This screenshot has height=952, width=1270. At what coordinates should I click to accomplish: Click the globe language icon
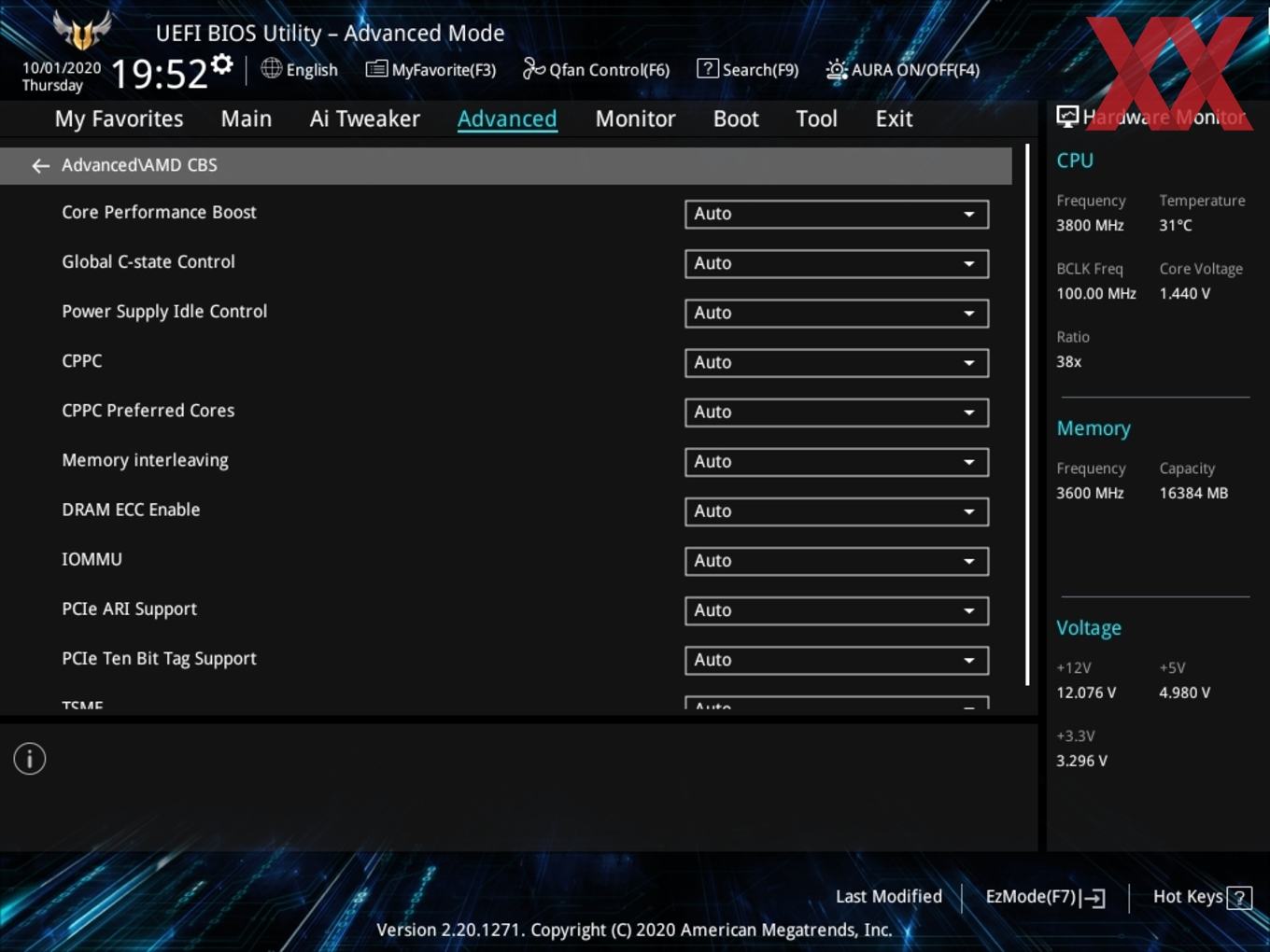[x=271, y=68]
